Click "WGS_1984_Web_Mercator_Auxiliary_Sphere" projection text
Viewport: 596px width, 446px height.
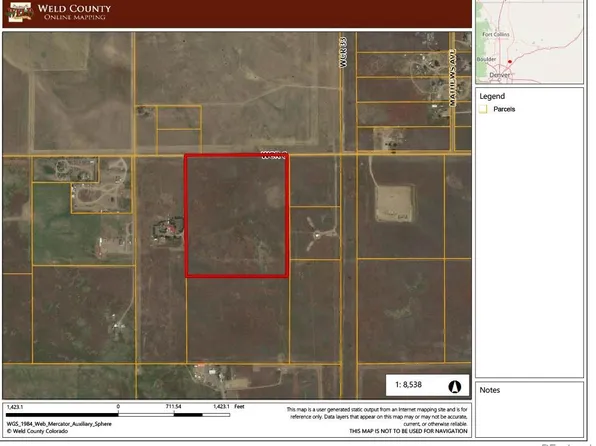tap(59, 424)
